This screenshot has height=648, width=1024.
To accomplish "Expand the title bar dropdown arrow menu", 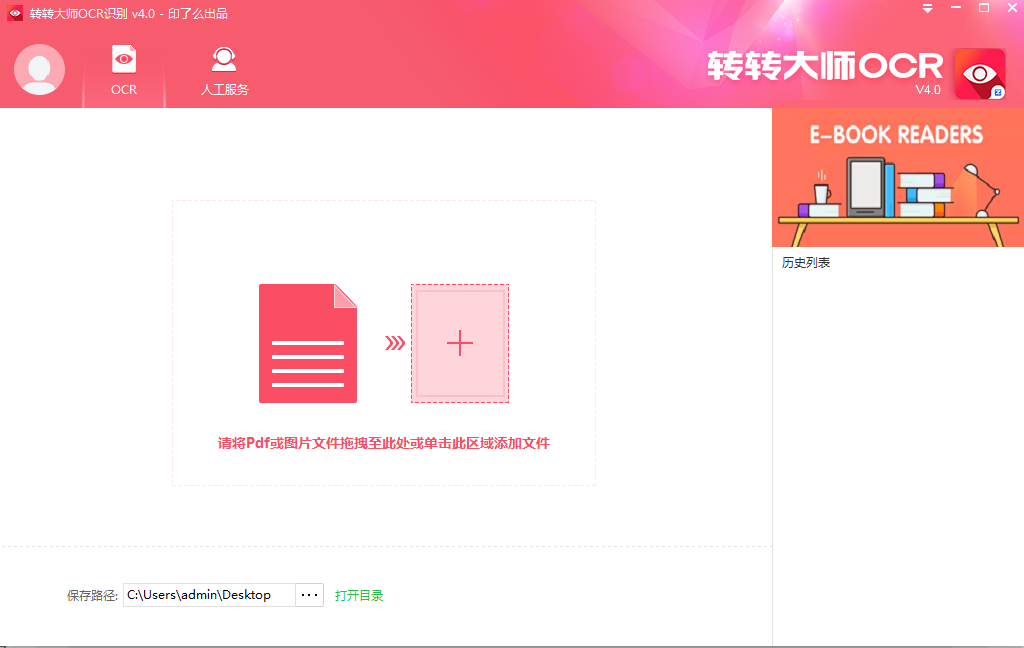I will [927, 8].
